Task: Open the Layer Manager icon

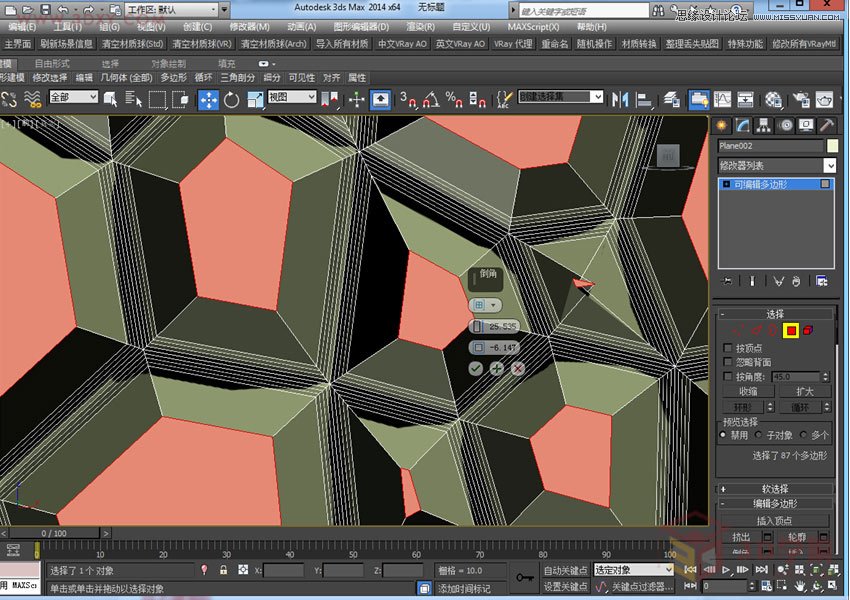Action: pos(672,100)
